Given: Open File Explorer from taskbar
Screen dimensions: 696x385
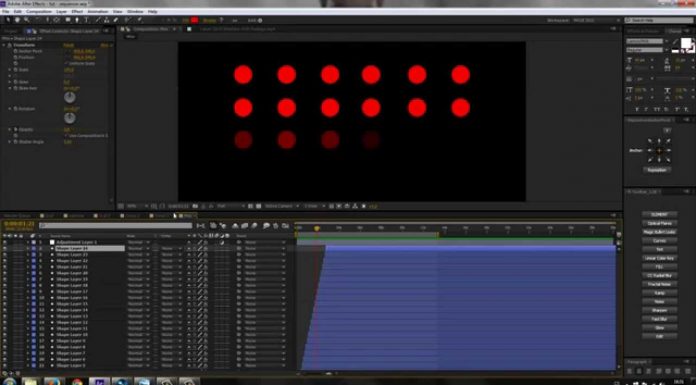Looking at the screenshot, I should tap(30, 381).
